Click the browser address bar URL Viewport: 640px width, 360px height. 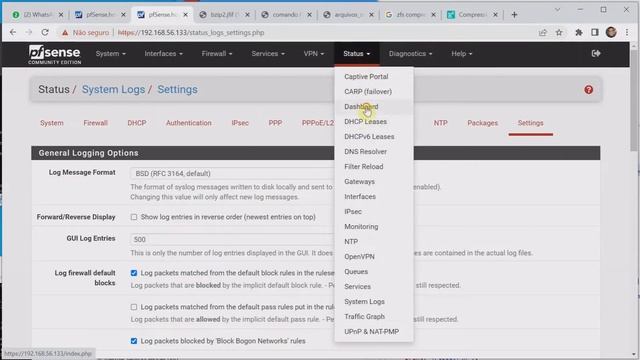click(x=191, y=32)
